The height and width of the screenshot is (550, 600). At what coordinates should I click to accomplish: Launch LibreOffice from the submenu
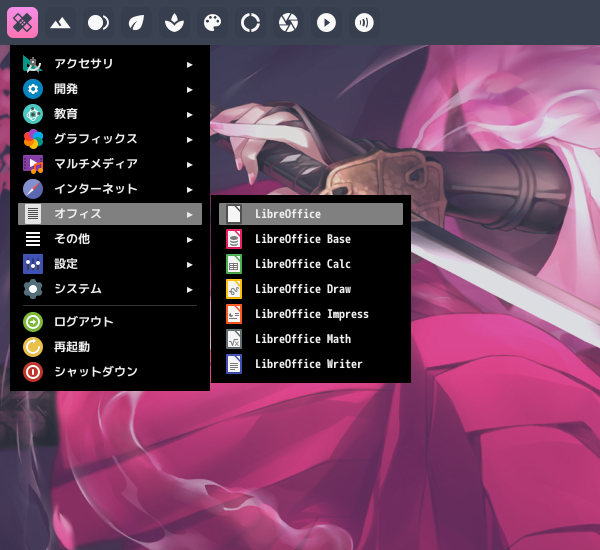[x=311, y=214]
